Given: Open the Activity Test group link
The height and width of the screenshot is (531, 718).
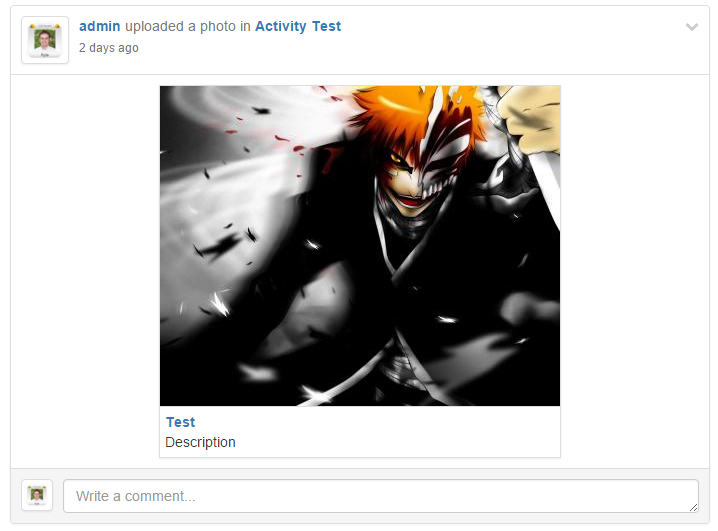Looking at the screenshot, I should pyautogui.click(x=298, y=26).
